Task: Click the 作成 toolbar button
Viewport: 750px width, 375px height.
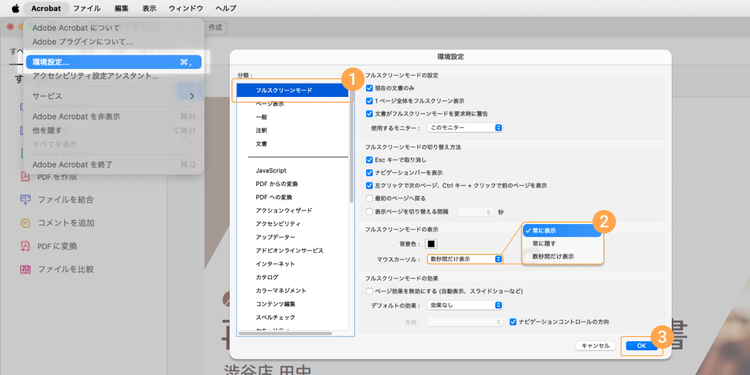Action: pyautogui.click(x=216, y=28)
